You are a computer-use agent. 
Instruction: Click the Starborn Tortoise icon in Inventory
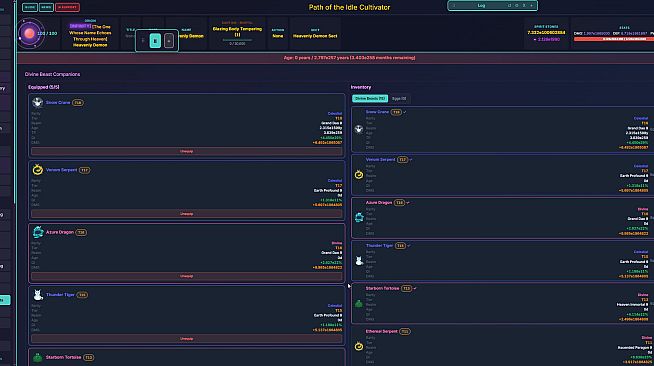click(x=359, y=304)
